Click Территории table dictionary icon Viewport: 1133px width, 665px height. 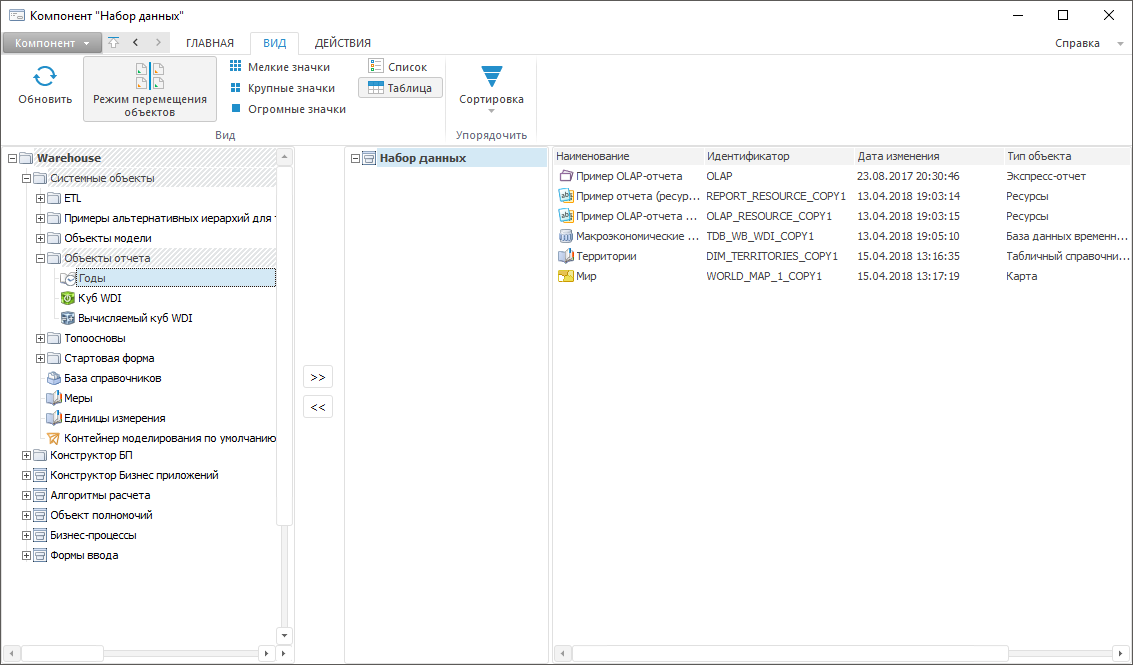(x=566, y=256)
